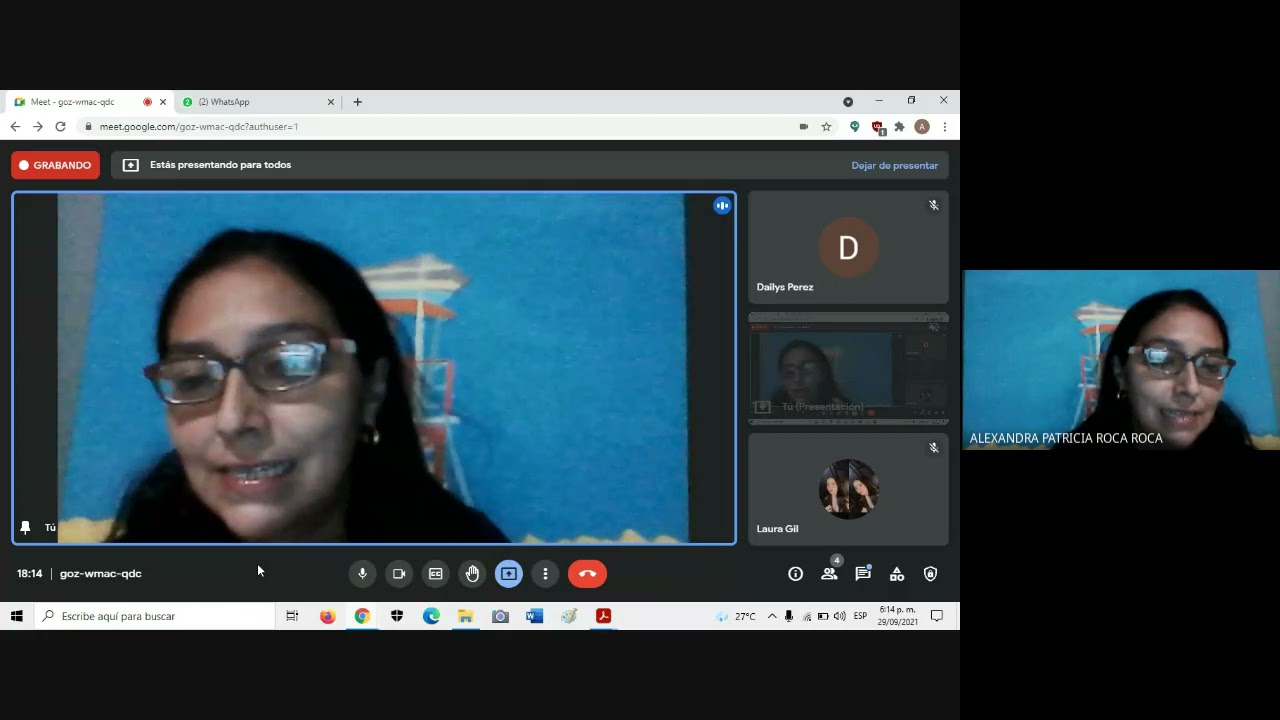Open the Chrome extensions puzzle icon
This screenshot has height=720, width=1280.
tap(899, 127)
